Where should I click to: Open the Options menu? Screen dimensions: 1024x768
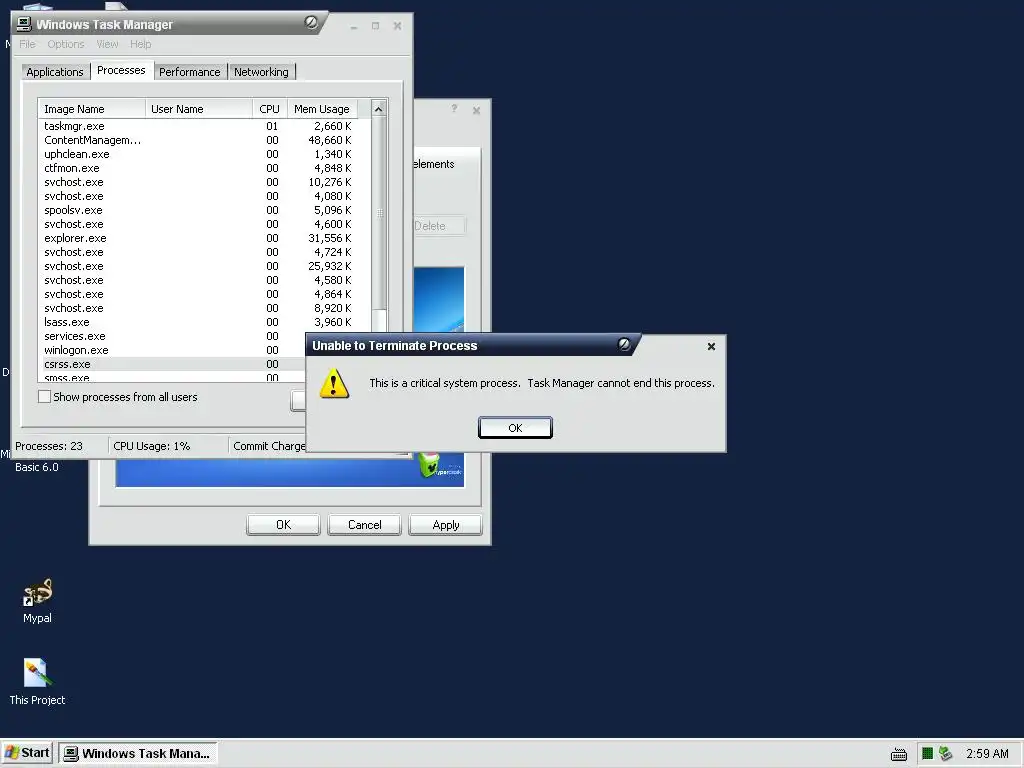(65, 44)
